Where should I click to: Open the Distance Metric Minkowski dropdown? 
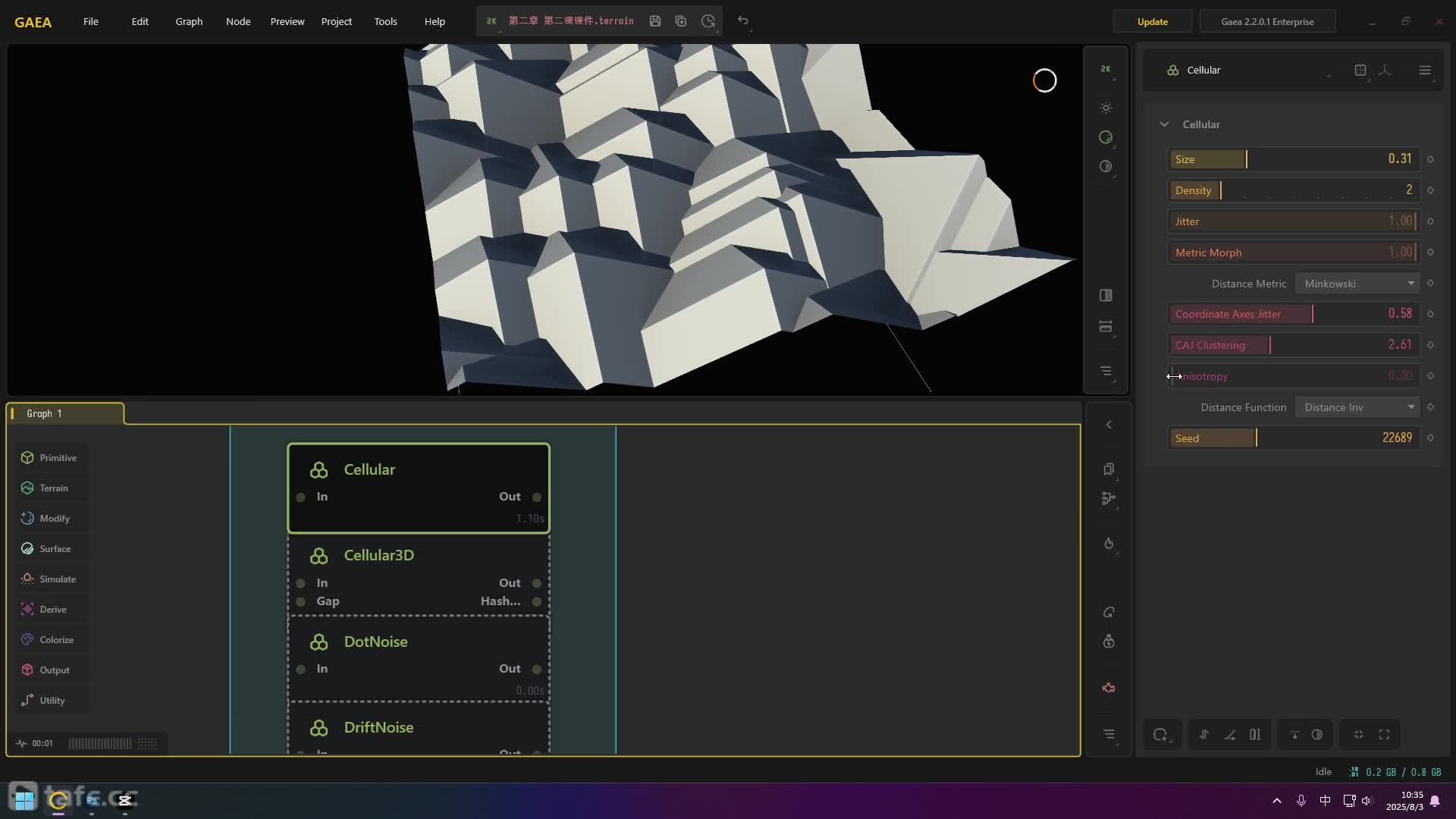tap(1357, 284)
